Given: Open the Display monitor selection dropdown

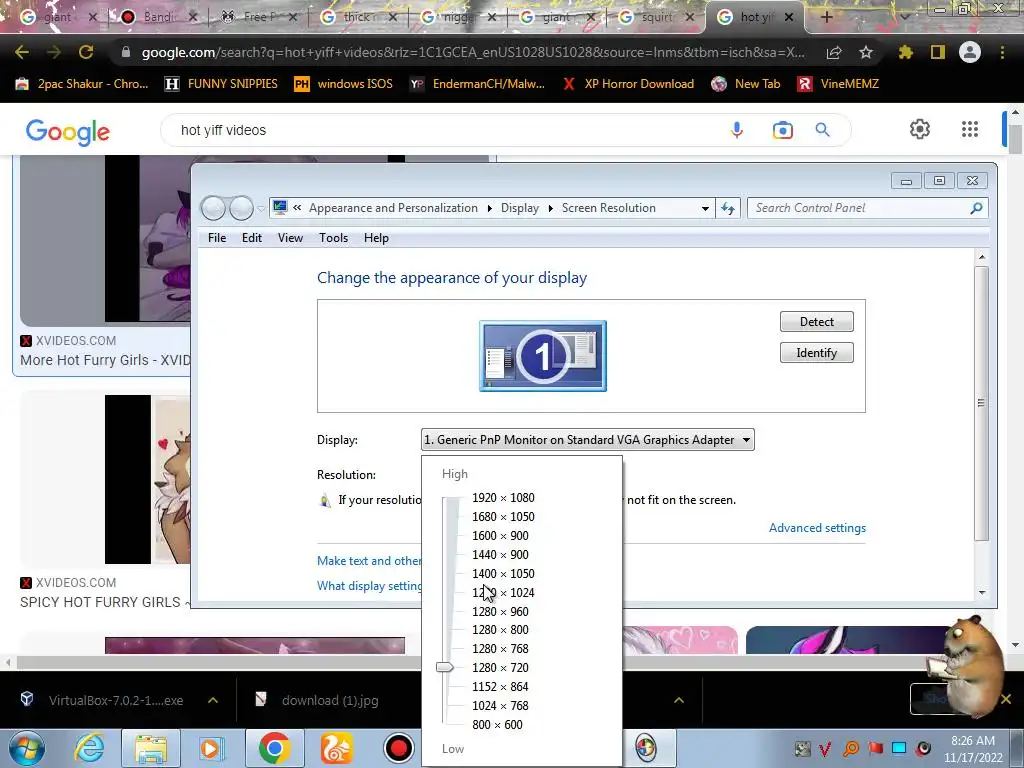Looking at the screenshot, I should pos(587,440).
